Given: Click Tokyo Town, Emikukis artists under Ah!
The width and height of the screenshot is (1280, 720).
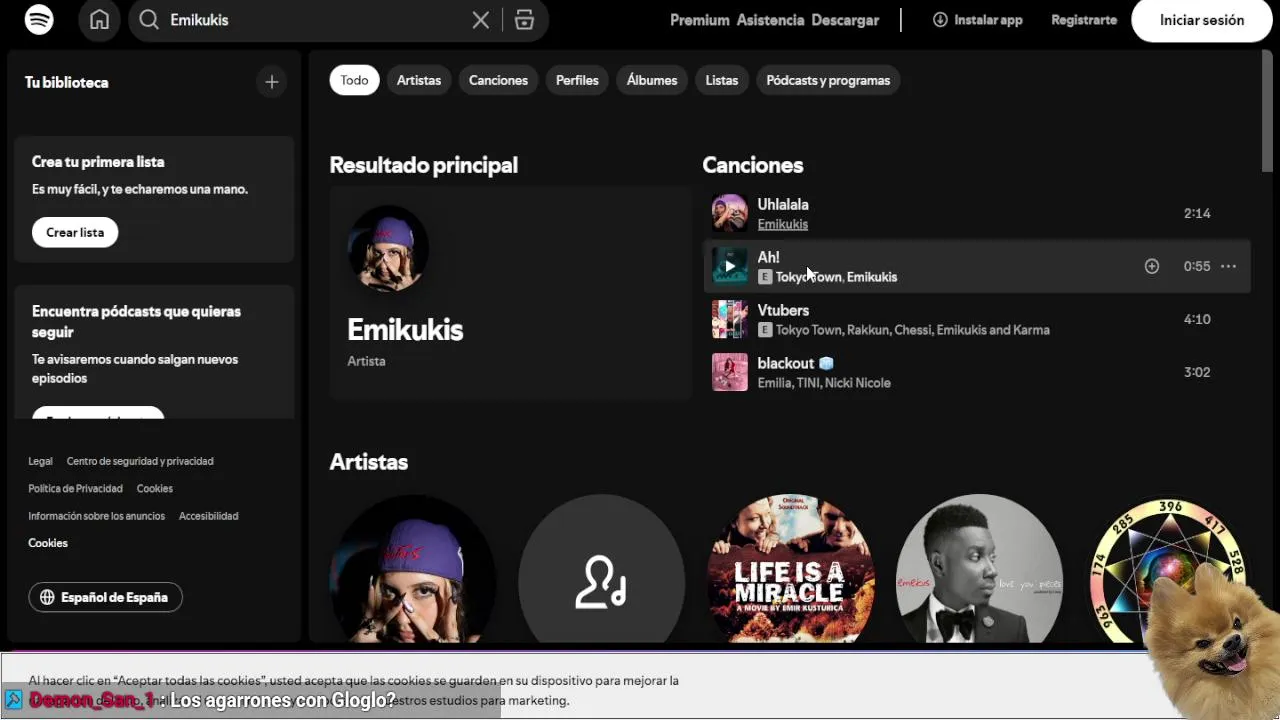Looking at the screenshot, I should tap(836, 277).
